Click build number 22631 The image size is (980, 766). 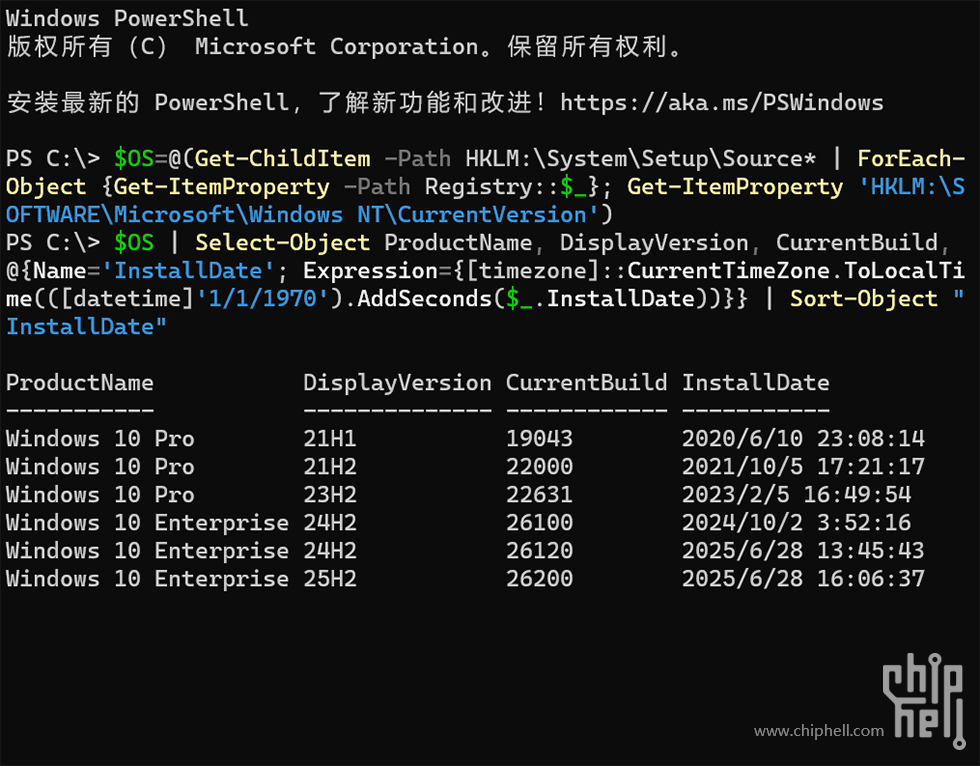(539, 495)
